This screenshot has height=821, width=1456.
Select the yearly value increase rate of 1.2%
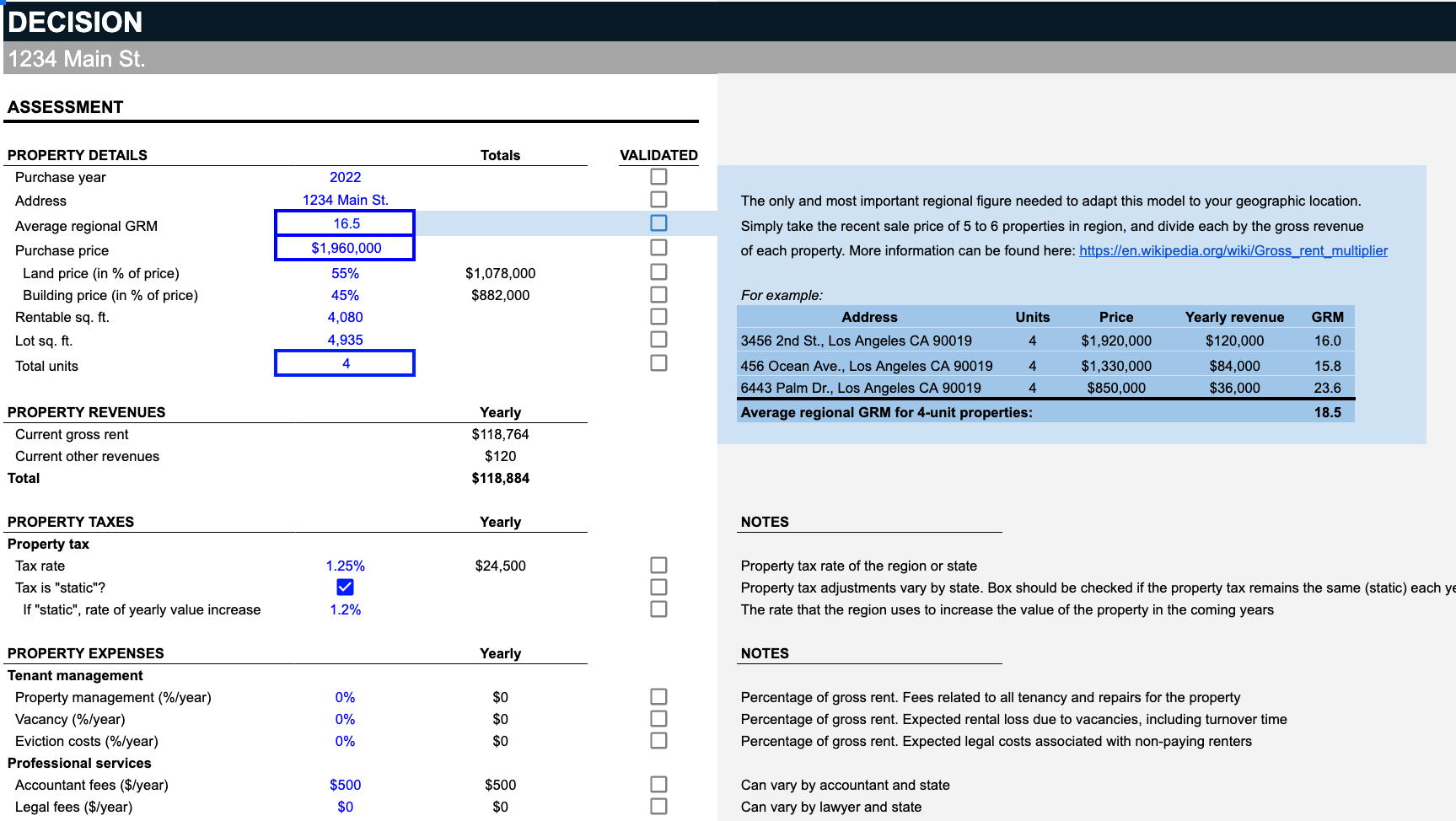tap(345, 609)
